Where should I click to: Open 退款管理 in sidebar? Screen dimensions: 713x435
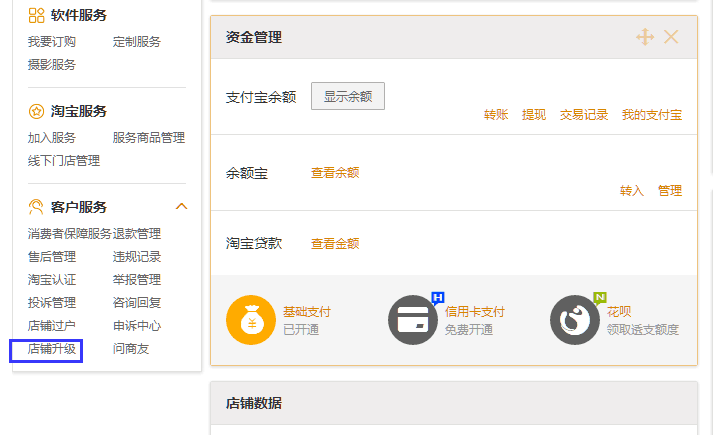click(x=137, y=234)
